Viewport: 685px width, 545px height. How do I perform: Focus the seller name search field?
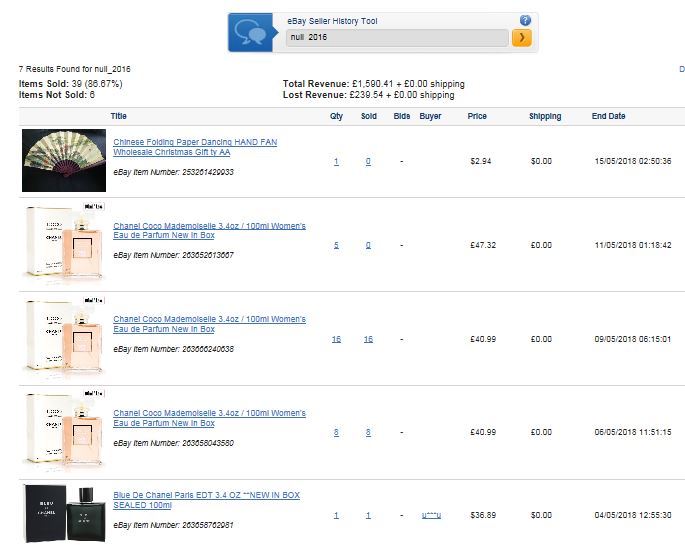(397, 38)
